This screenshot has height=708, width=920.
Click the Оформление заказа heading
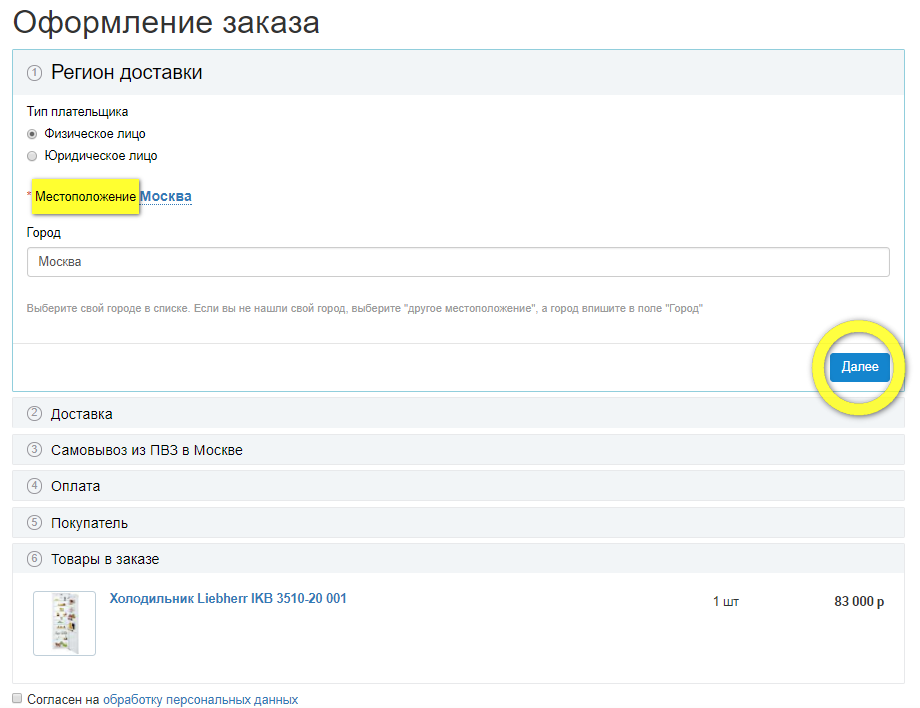tap(166, 22)
